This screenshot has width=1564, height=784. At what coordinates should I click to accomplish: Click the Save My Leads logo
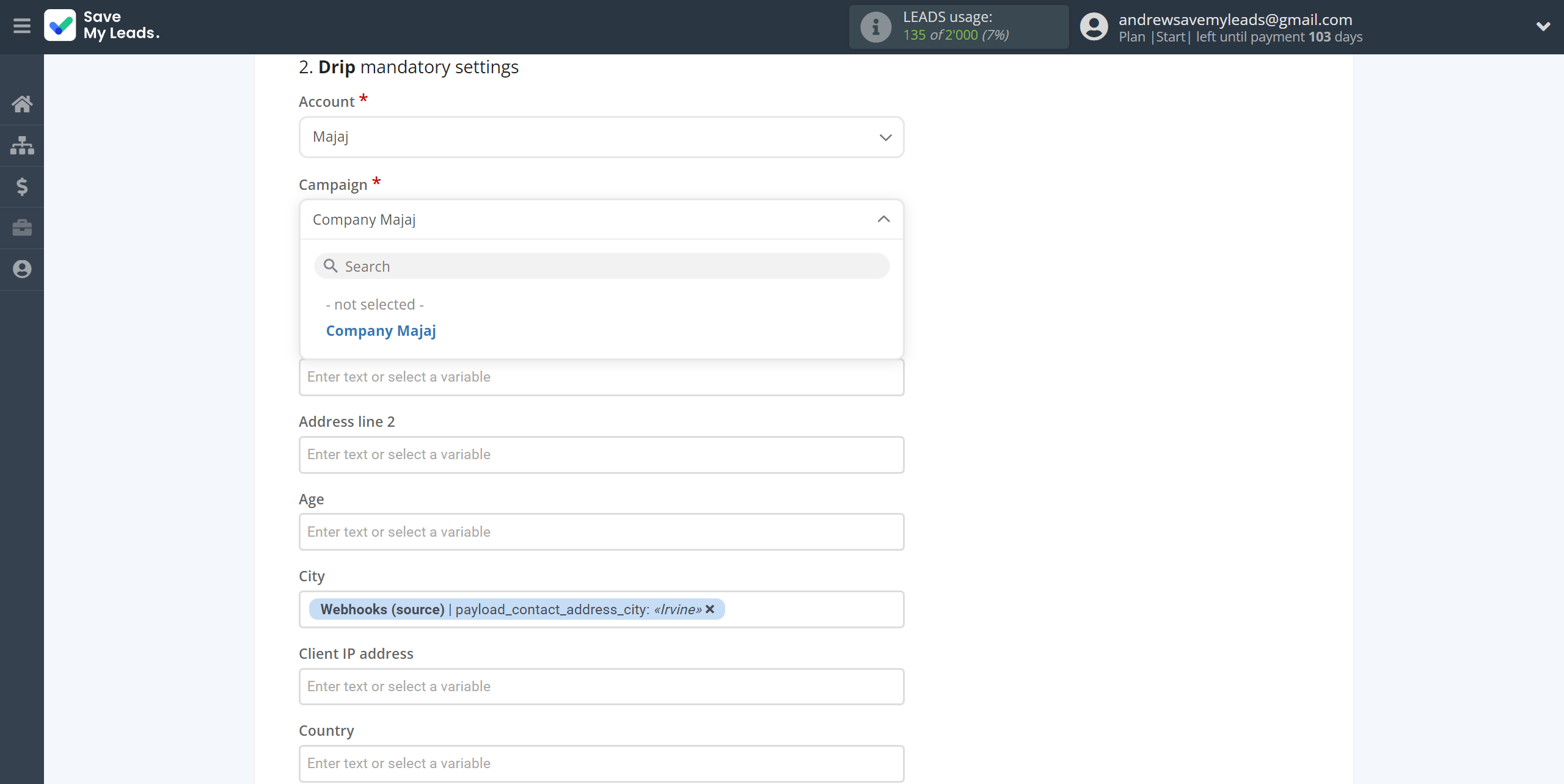point(101,26)
